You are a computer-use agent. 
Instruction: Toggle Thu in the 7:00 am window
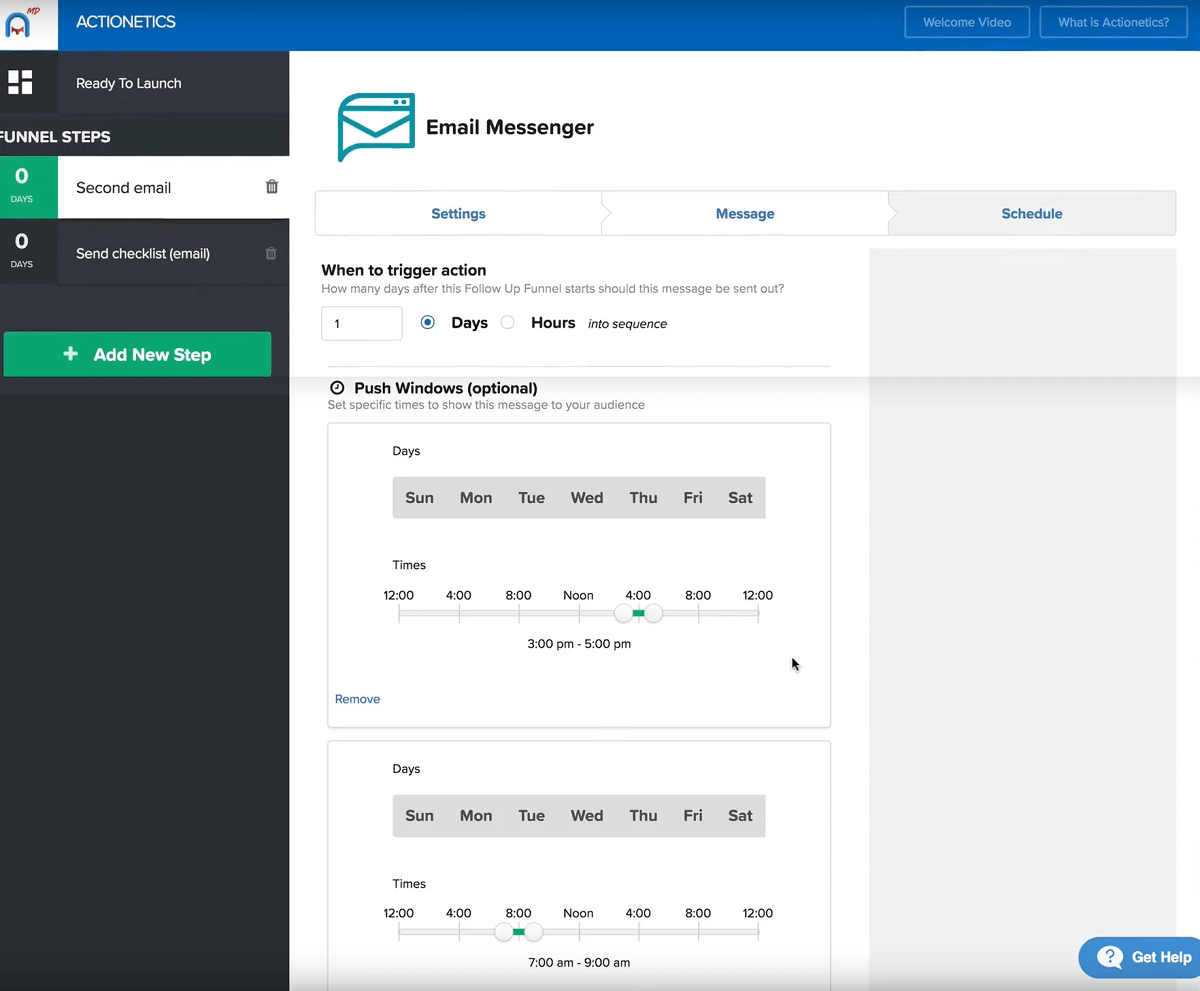point(643,816)
